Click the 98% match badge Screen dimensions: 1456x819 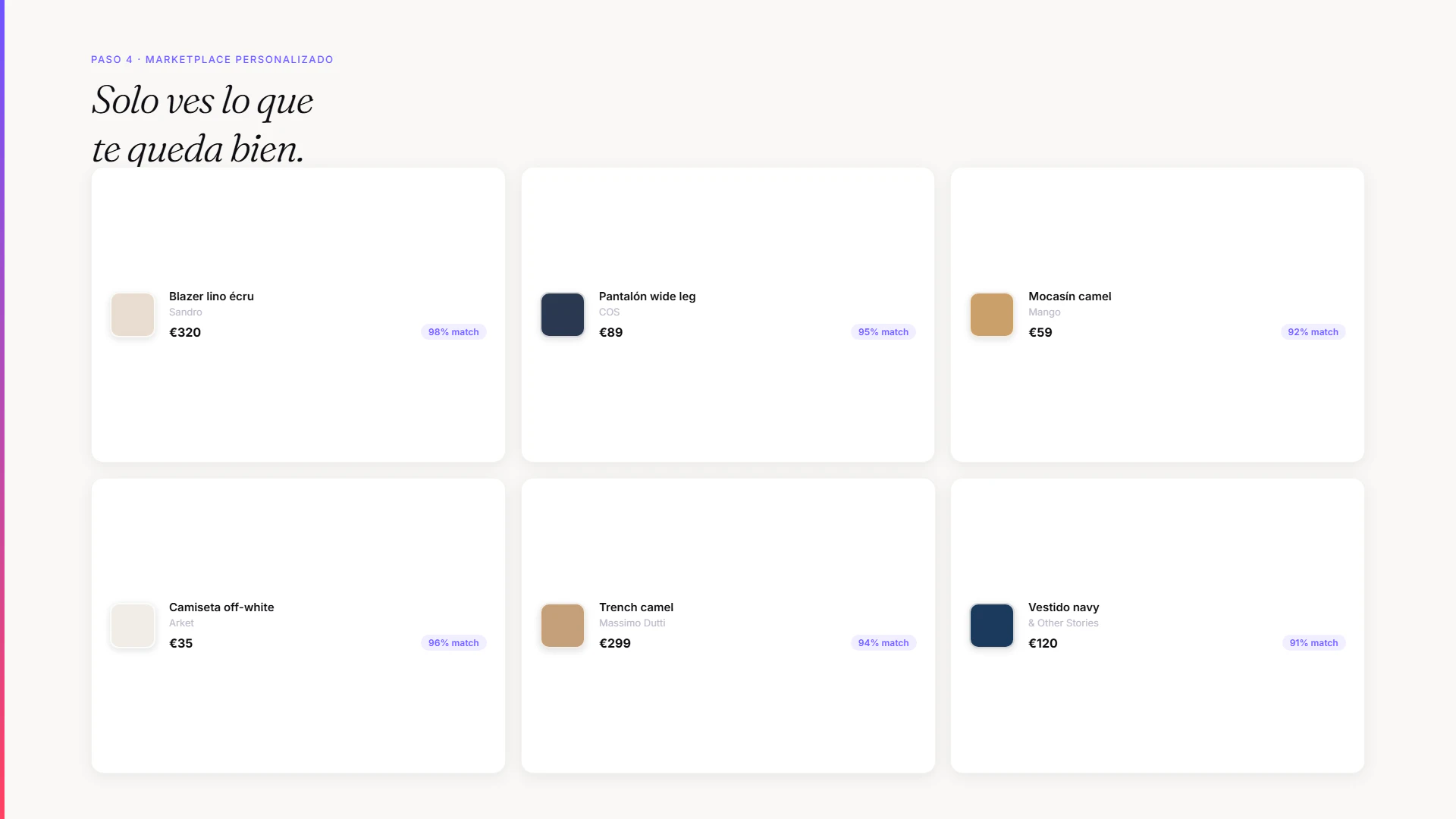coord(453,332)
